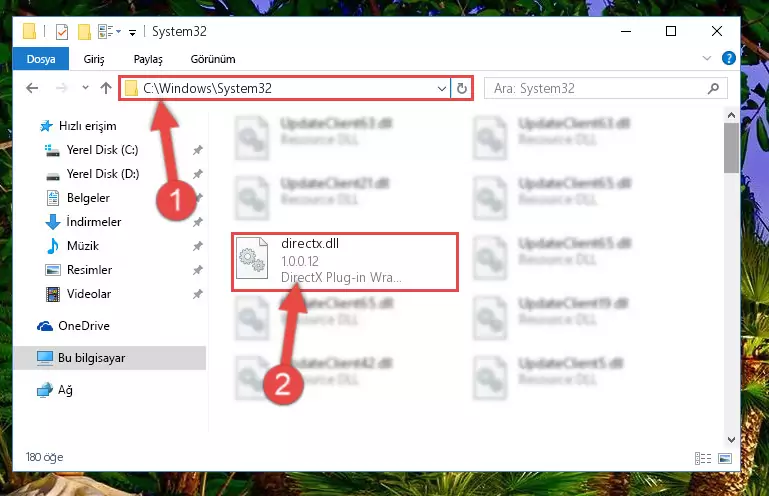Click the Müzik note icon
The width and height of the screenshot is (769, 496).
coord(52,246)
